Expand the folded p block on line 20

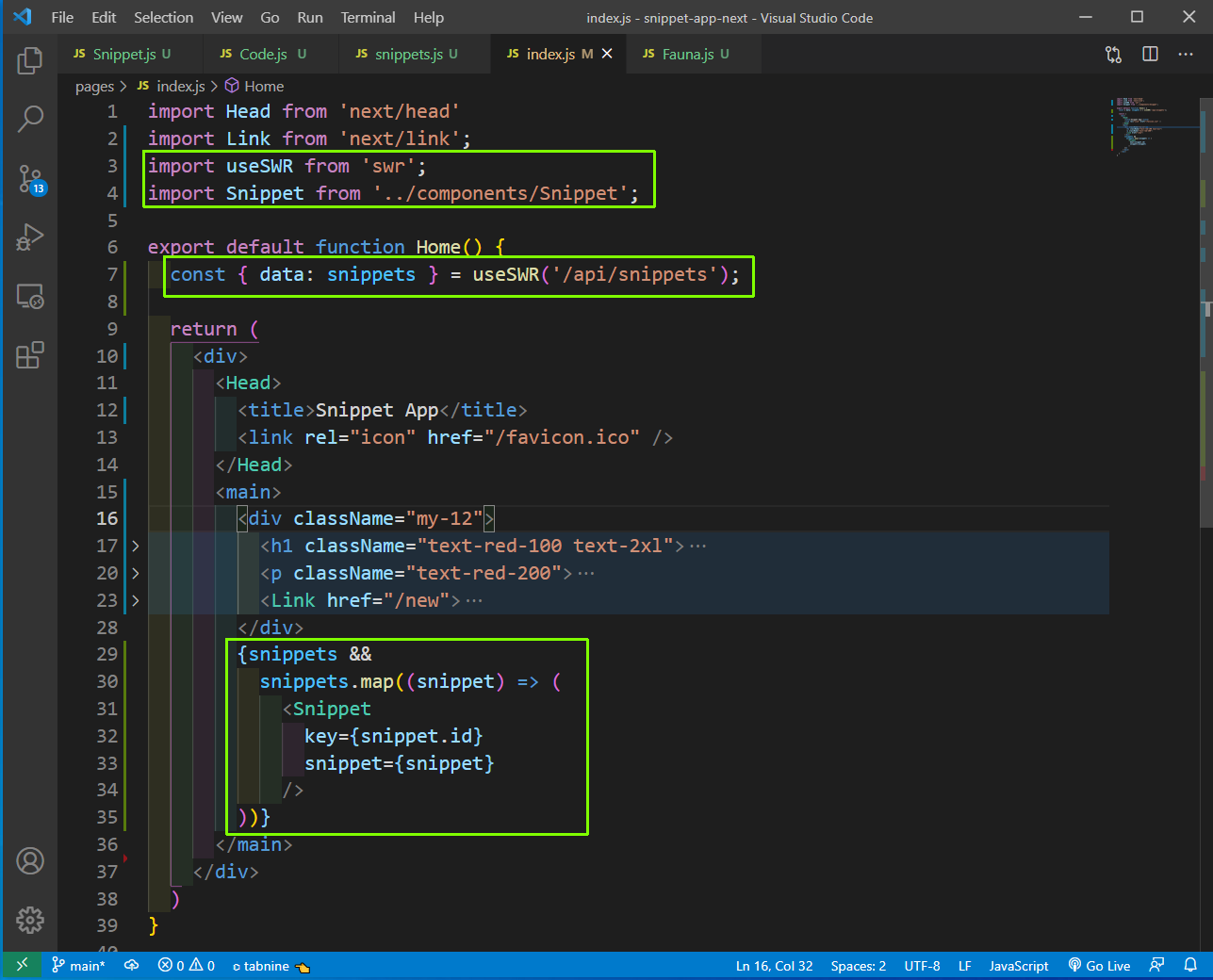point(136,573)
